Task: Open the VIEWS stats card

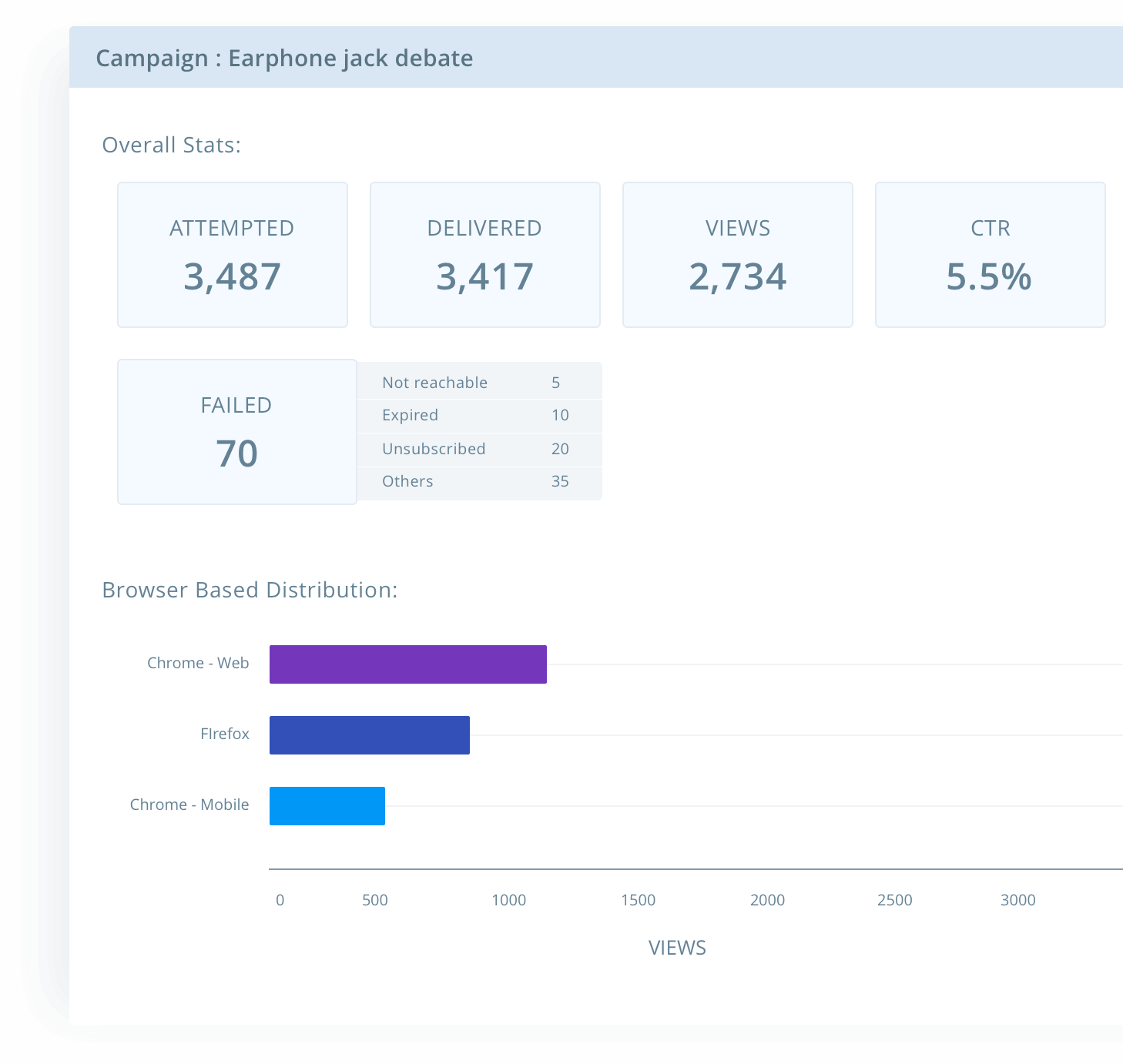Action: [737, 255]
